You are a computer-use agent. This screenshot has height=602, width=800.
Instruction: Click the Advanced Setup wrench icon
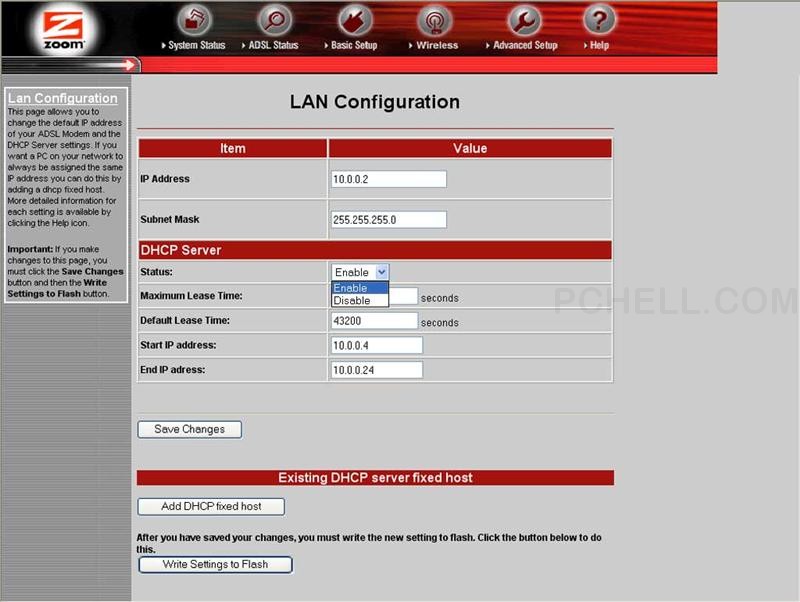[x=524, y=20]
